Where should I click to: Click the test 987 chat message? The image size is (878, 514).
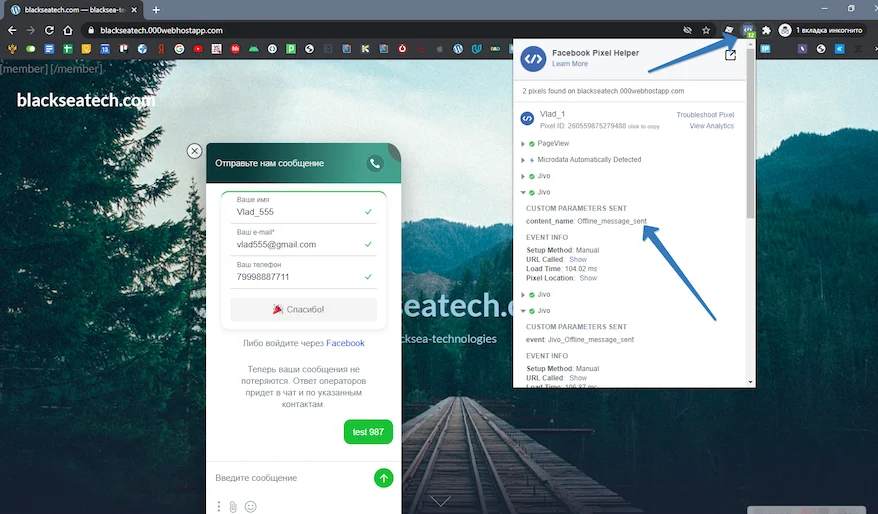368,432
